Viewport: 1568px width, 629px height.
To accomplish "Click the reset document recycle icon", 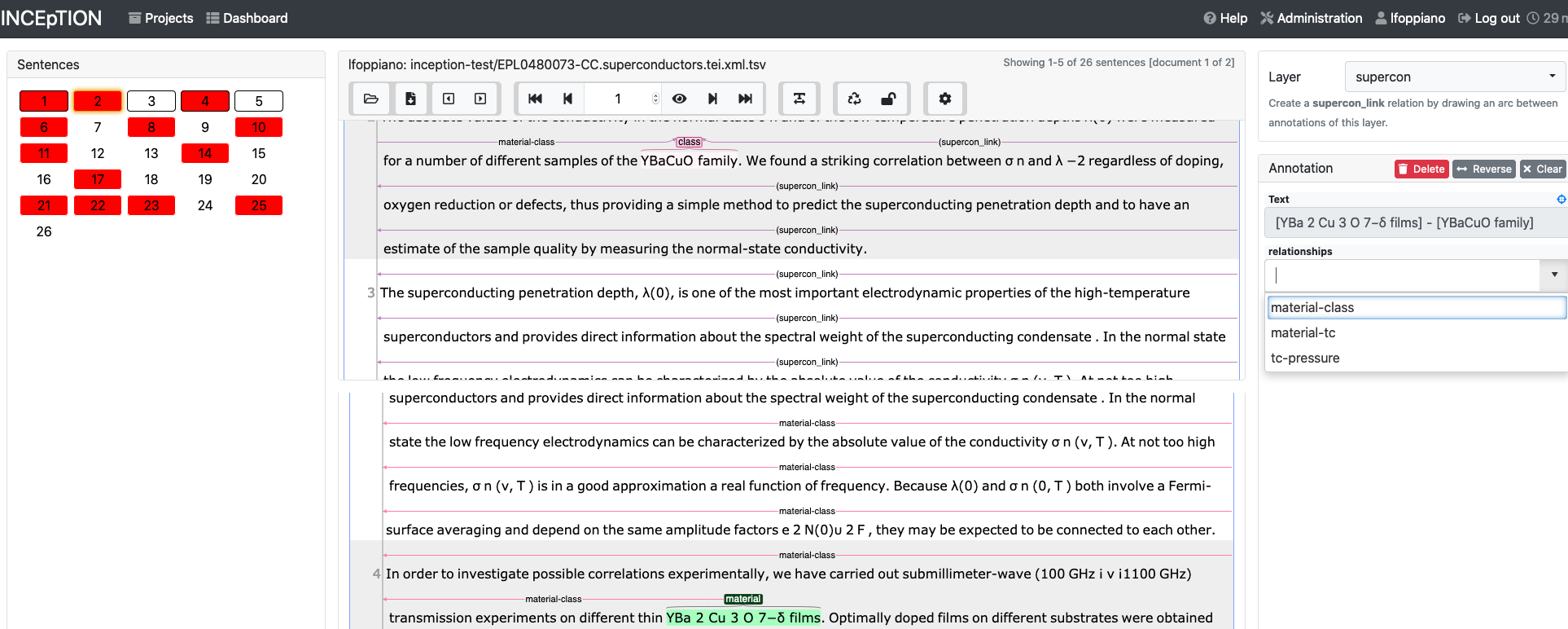I will 854,99.
